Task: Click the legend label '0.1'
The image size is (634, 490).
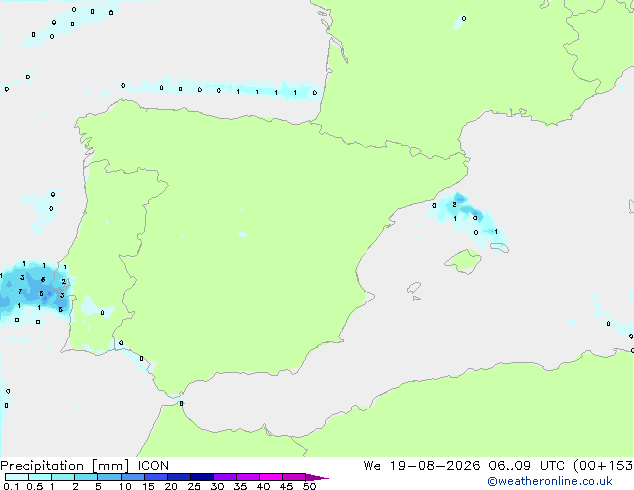Action: click(x=11, y=486)
